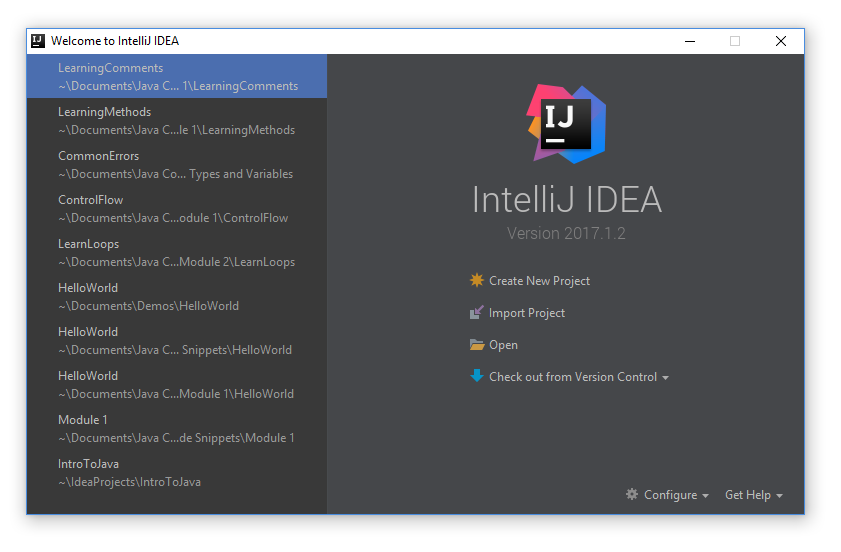This screenshot has width=841, height=552.
Task: Click path ~\Documents\Java C... Snippets\HelloWorld
Action: [175, 350]
